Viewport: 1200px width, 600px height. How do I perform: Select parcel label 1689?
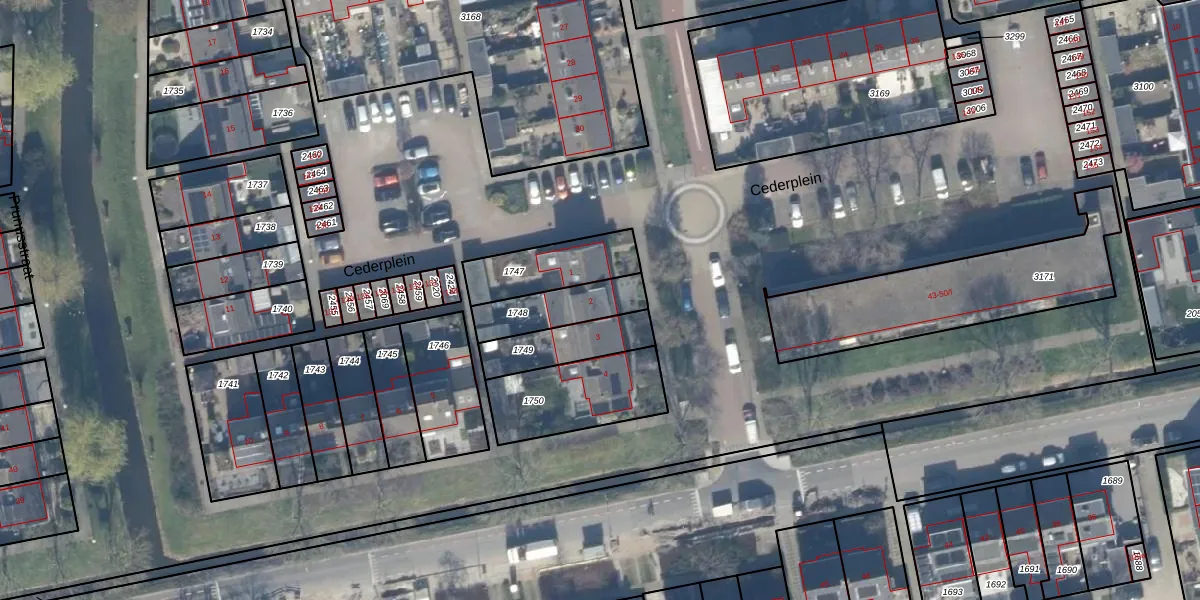(1112, 481)
